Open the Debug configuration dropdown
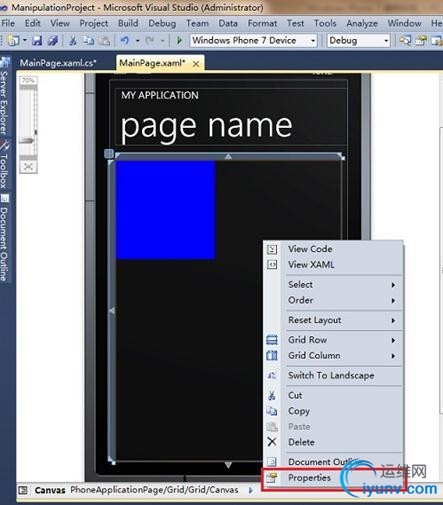Screen dimensions: 443x505 click(358, 41)
